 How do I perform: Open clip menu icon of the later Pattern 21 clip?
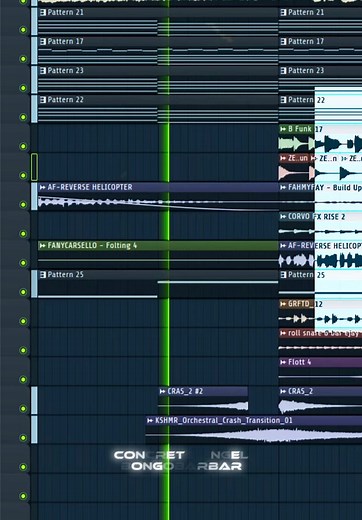283,12
